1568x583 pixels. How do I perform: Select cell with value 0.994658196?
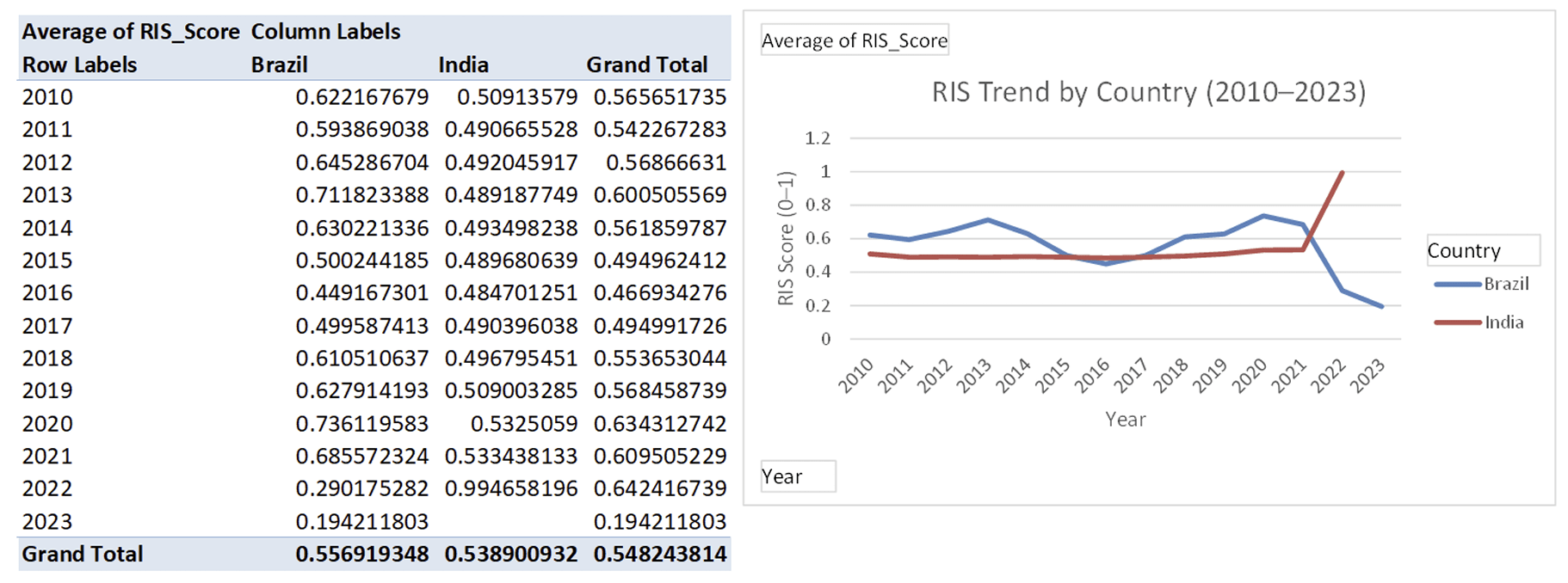[x=511, y=488]
